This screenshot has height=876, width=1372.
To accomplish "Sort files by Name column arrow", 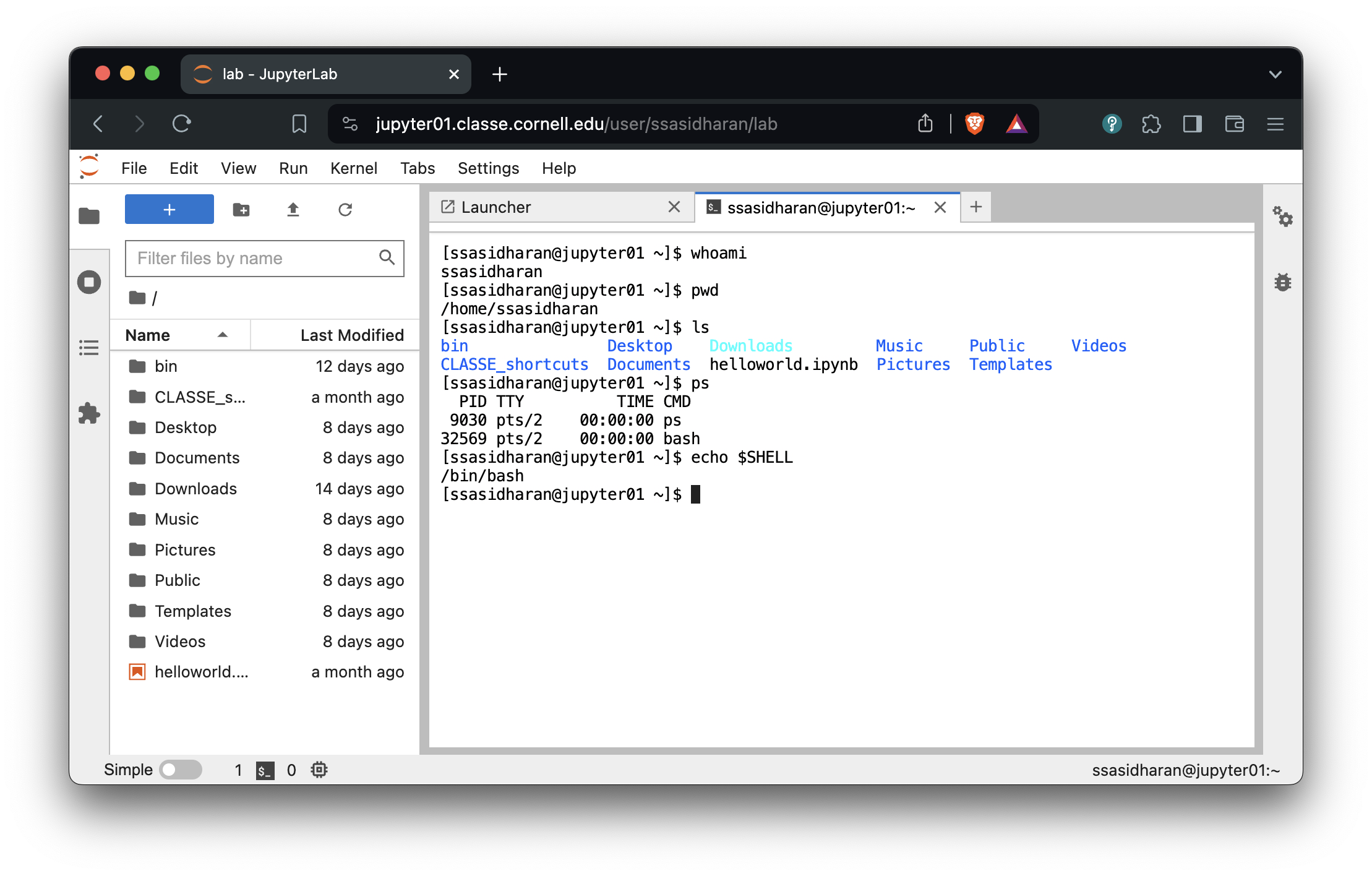I will click(223, 335).
